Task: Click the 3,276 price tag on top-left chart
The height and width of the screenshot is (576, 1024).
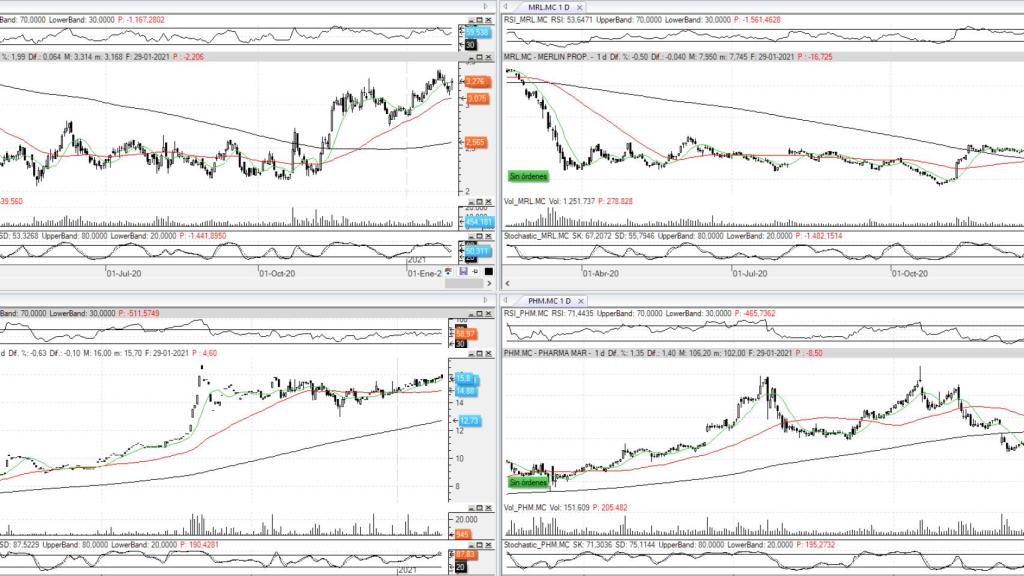Action: tap(476, 82)
